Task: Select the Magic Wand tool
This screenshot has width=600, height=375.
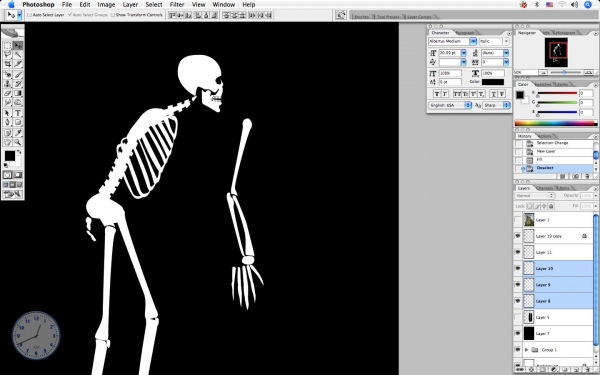Action: [x=18, y=55]
